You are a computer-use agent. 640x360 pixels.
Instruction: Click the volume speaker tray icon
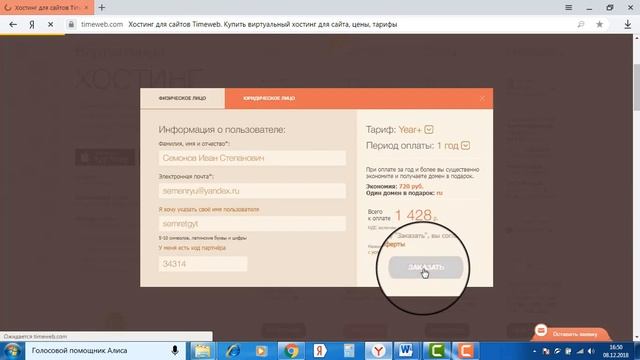pos(591,351)
